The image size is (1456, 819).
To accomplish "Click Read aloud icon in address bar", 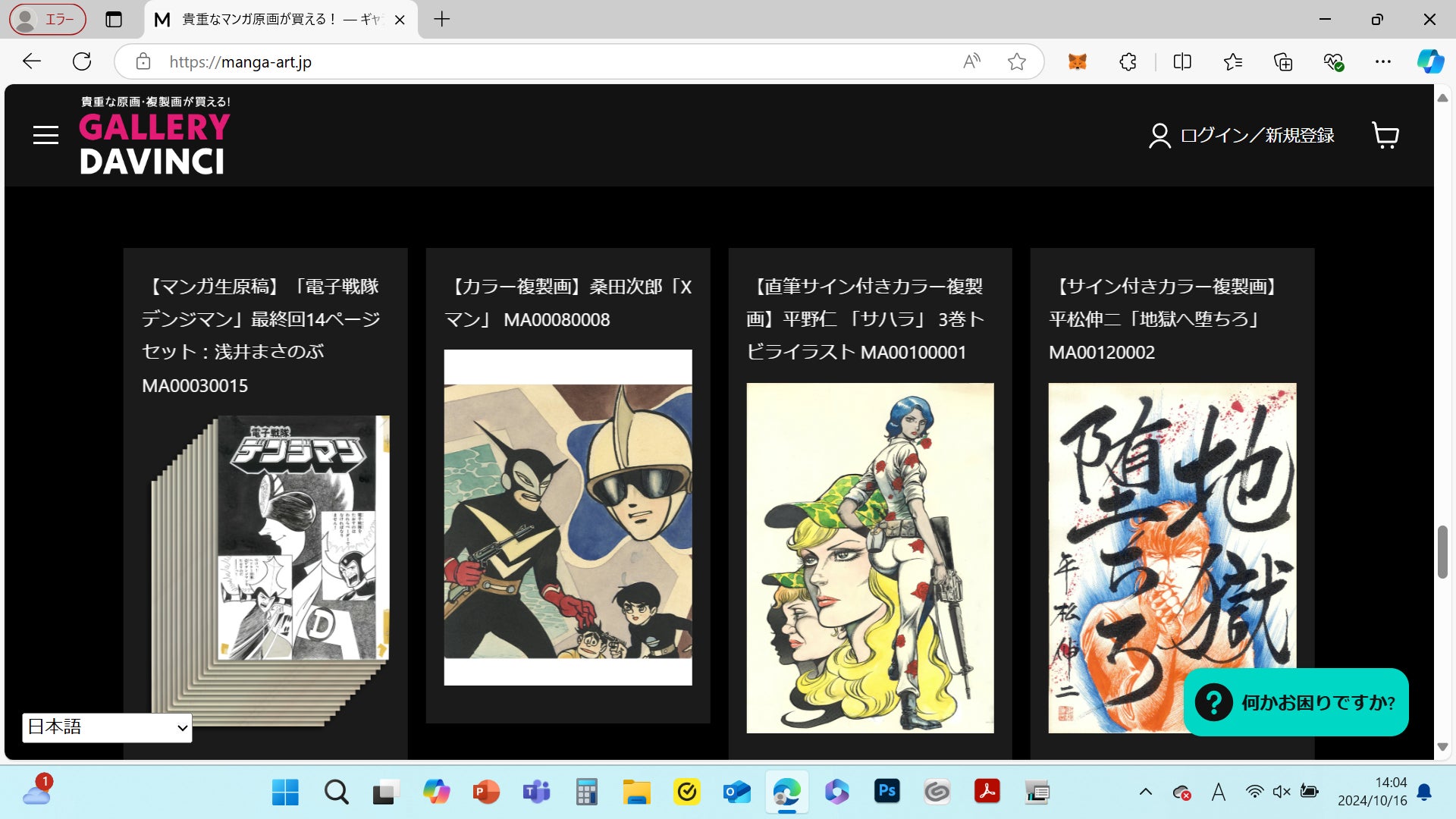I will (x=971, y=61).
